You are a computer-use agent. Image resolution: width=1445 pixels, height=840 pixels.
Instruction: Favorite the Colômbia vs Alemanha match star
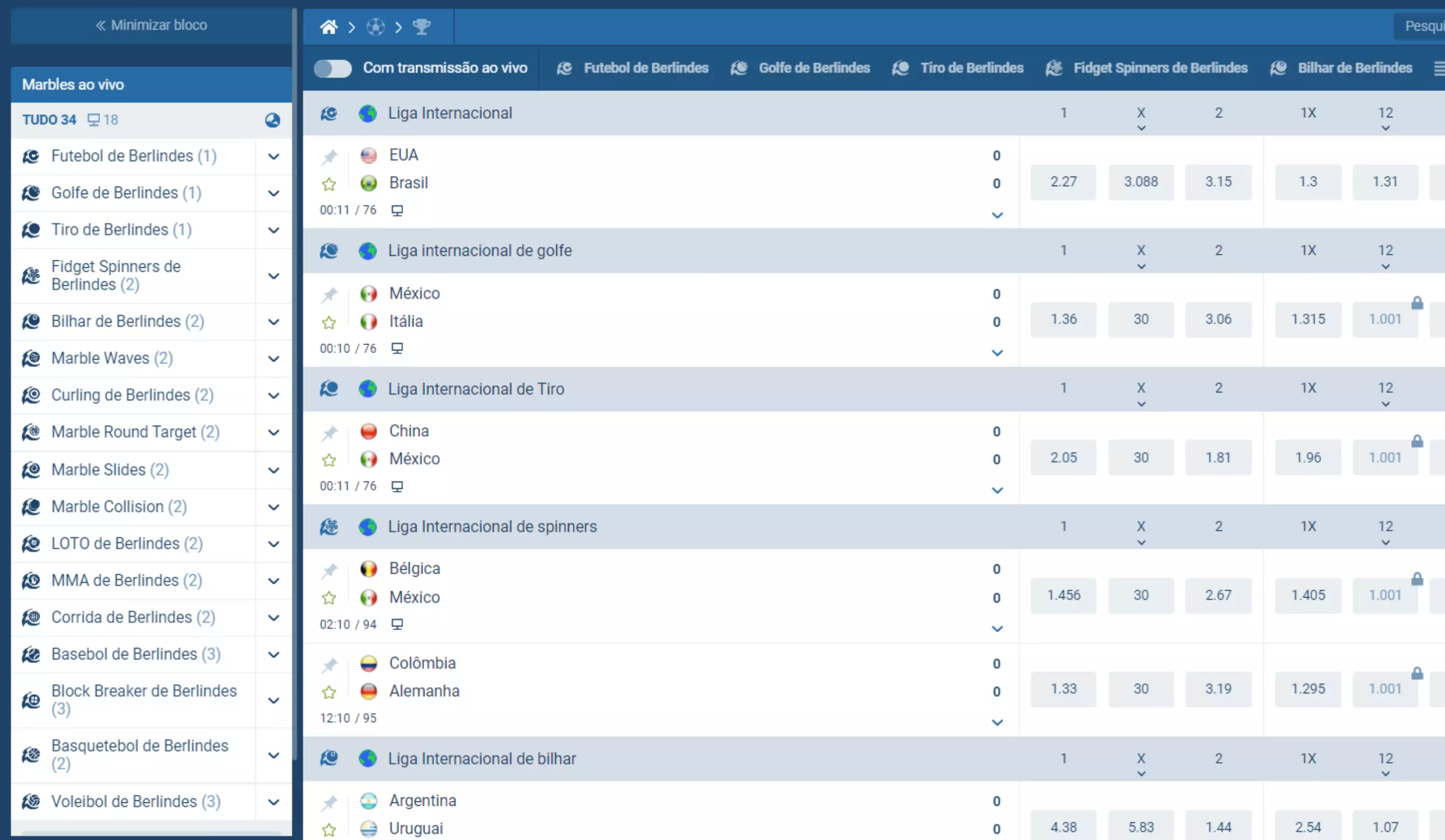[x=329, y=692]
